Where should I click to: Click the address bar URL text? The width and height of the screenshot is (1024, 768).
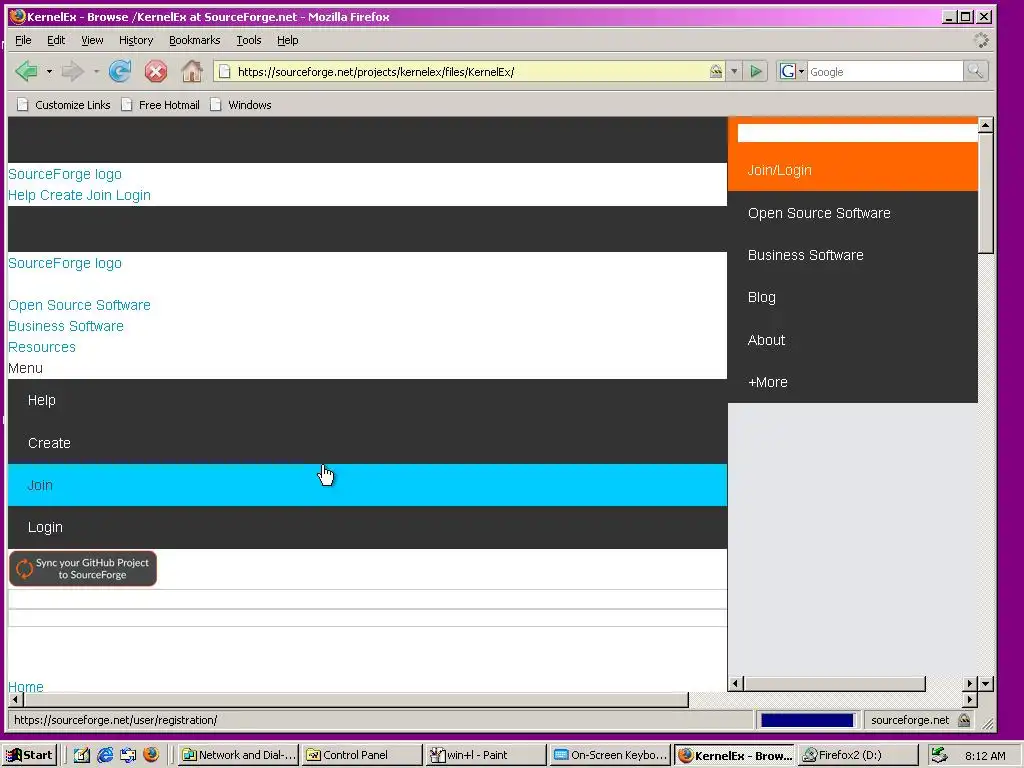tap(376, 72)
